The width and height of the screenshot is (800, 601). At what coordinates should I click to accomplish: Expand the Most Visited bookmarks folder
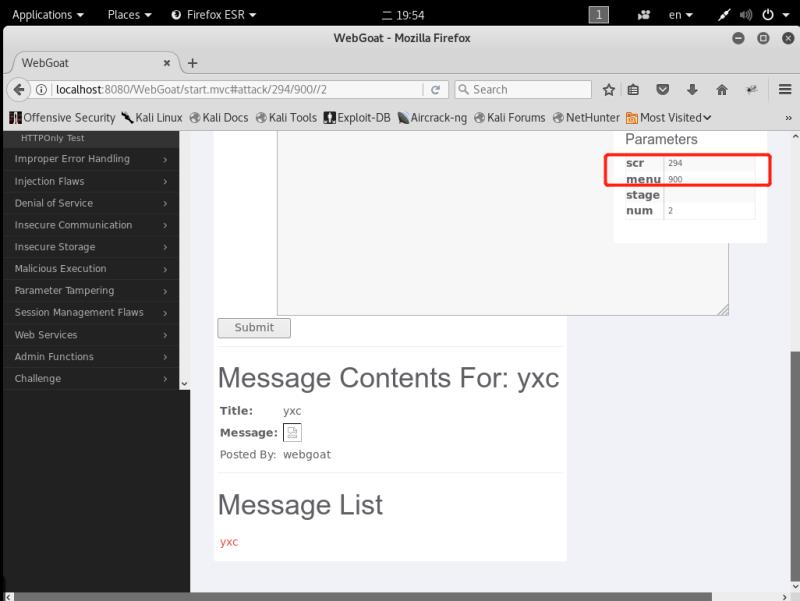coord(668,118)
